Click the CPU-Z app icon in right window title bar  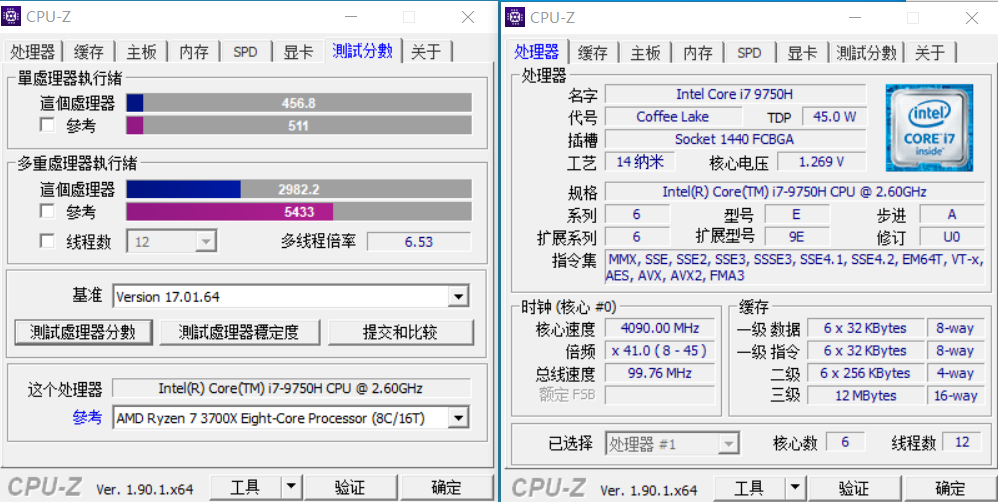[516, 17]
